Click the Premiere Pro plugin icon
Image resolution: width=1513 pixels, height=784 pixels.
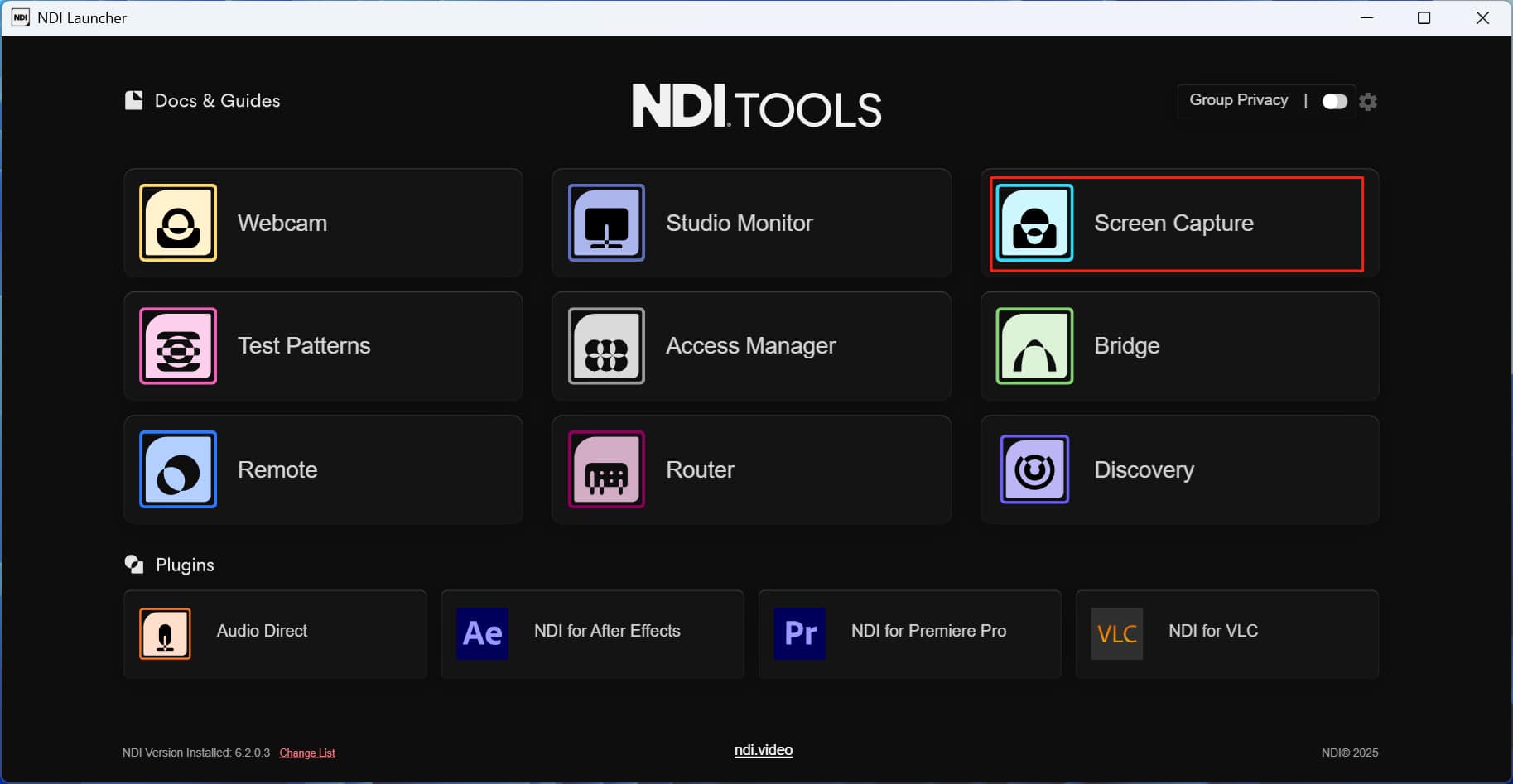point(800,633)
